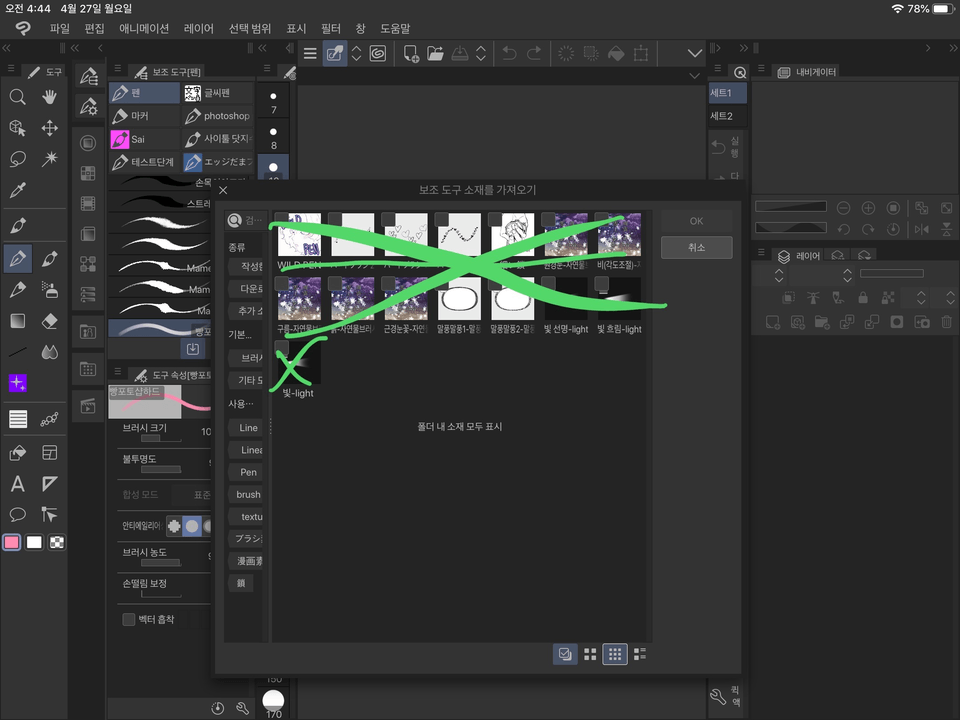Open 합성 모드 표준 dropdown
Viewport: 960px width, 720px height.
[x=191, y=495]
